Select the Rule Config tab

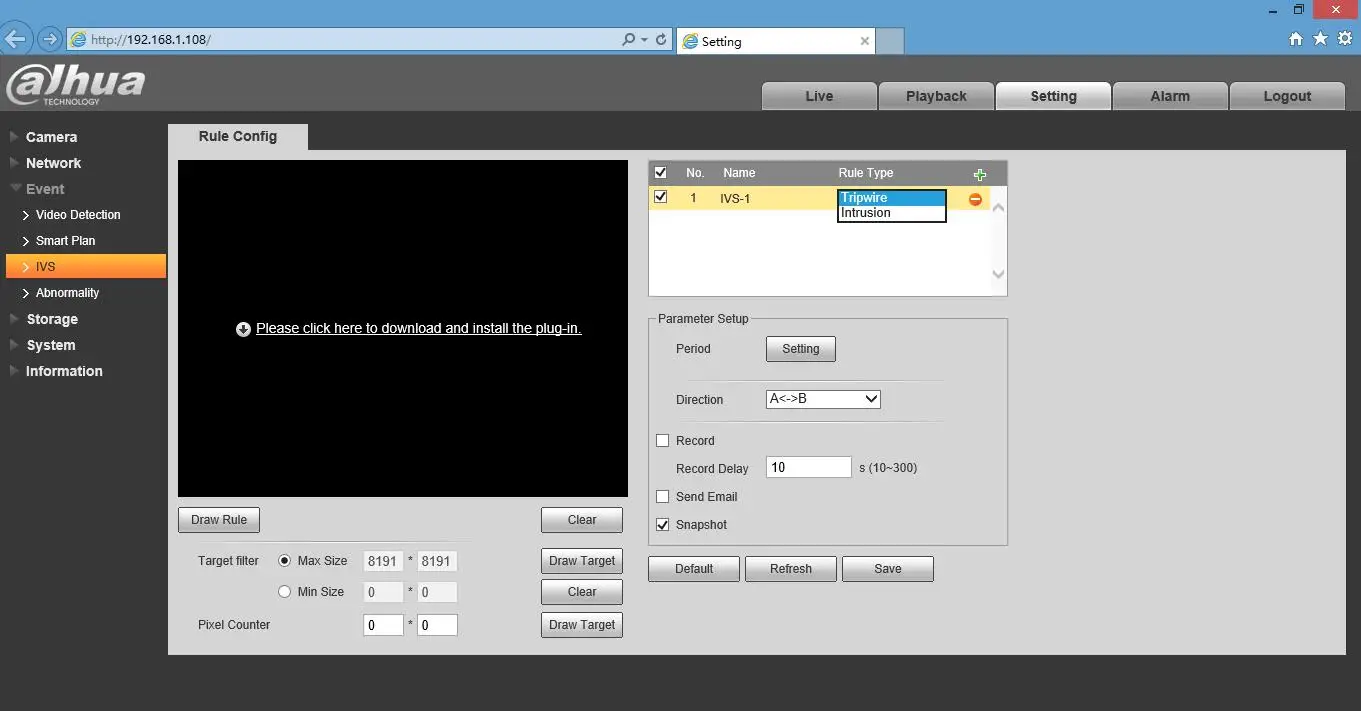click(x=238, y=137)
